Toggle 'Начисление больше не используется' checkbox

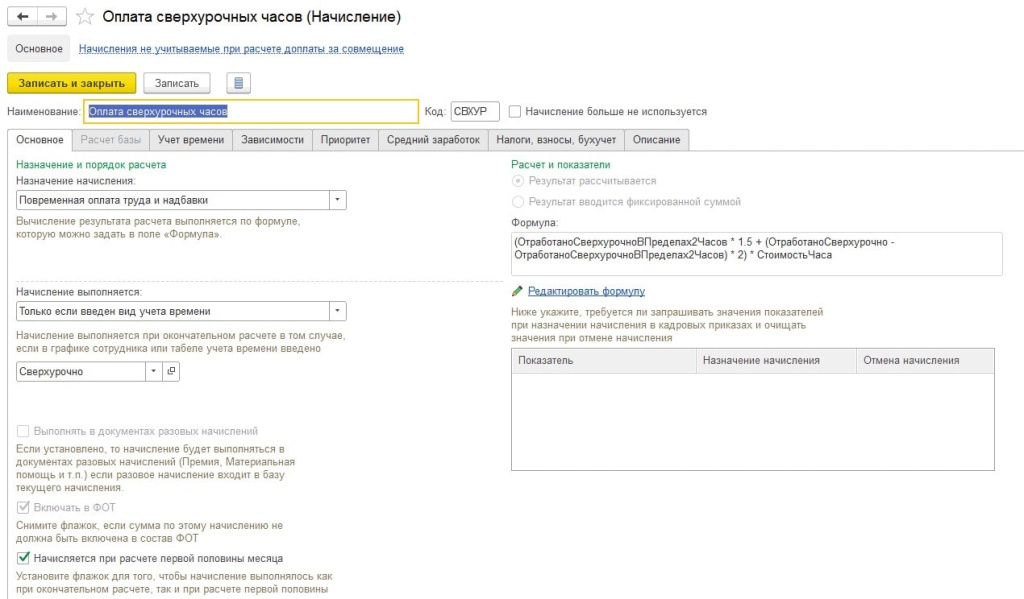515,112
